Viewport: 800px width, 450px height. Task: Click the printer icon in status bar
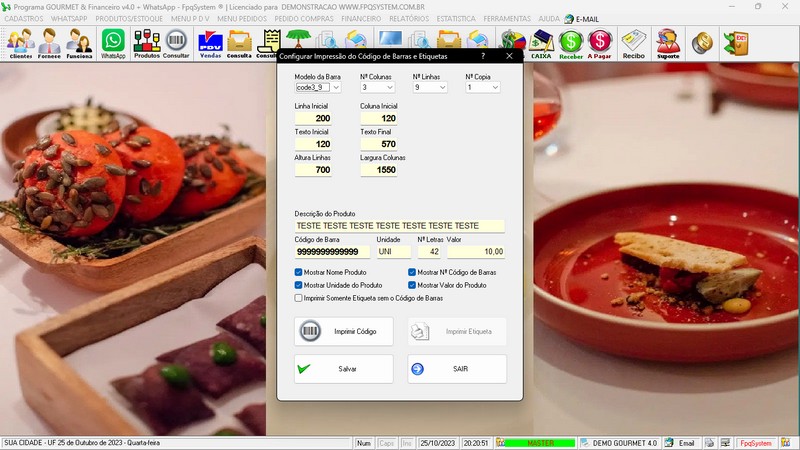710,443
